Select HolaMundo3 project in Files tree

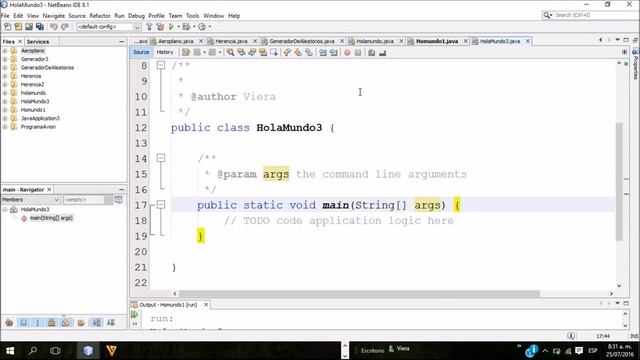click(x=35, y=101)
